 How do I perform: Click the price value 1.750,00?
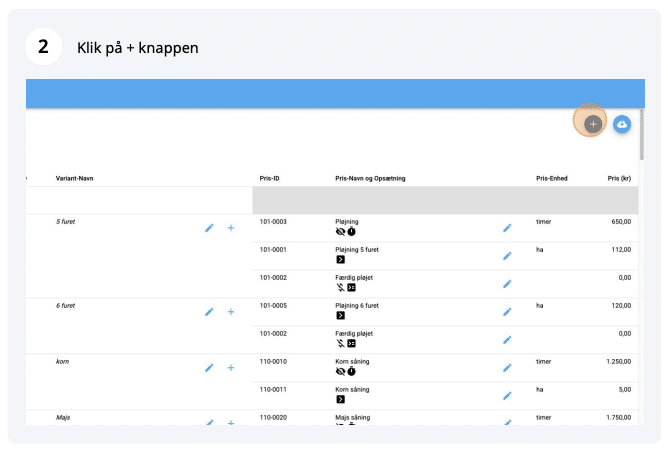[619, 418]
